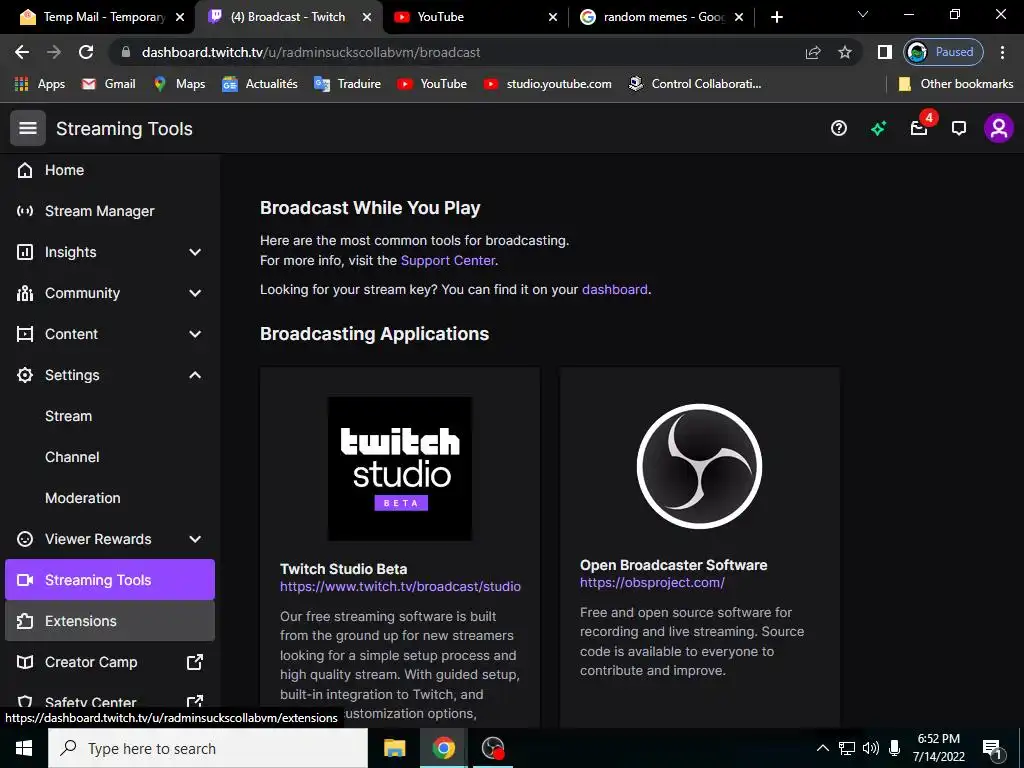Toggle Chrome side panel icon
The image size is (1024, 768).
click(x=885, y=52)
